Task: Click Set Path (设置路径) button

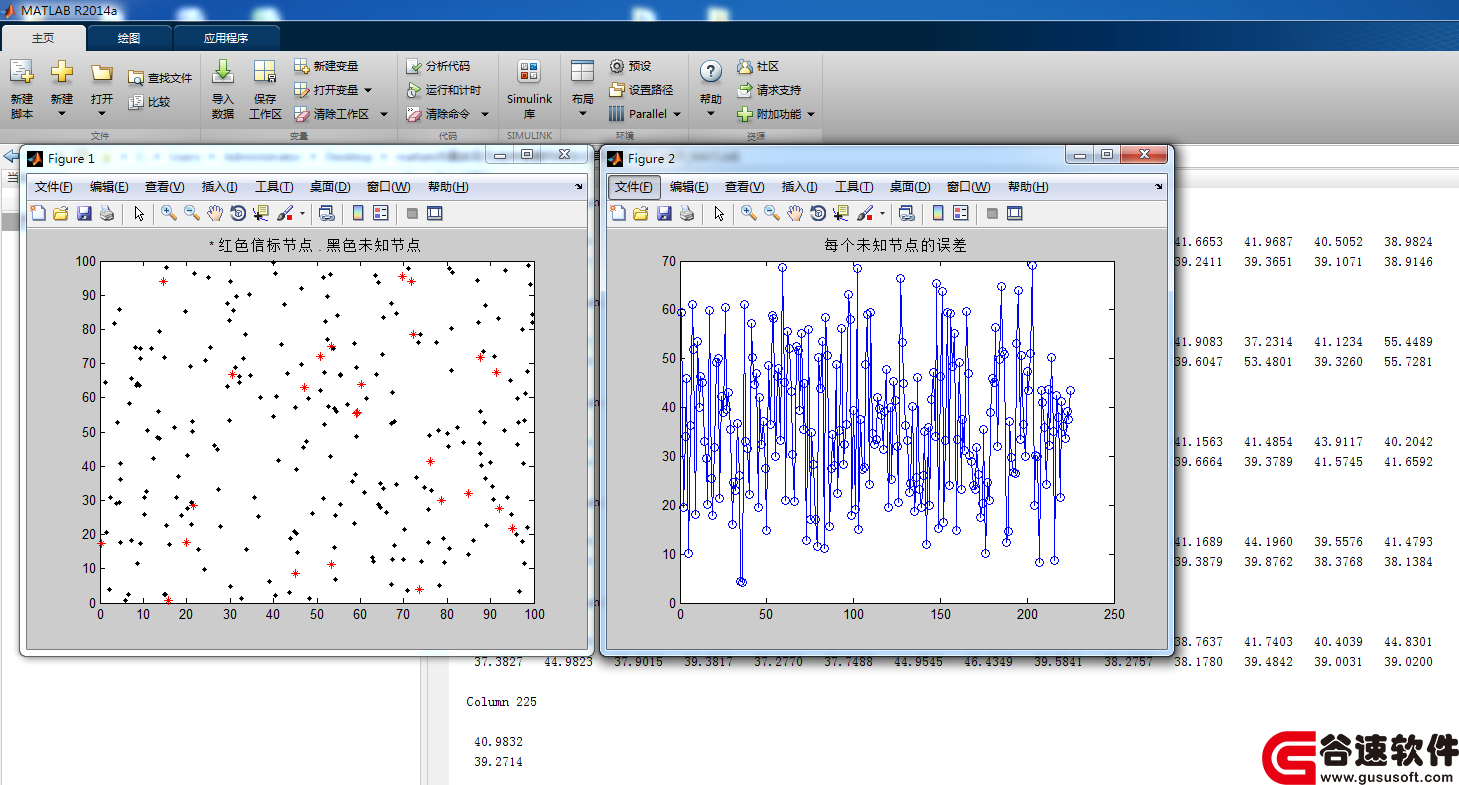Action: point(641,90)
